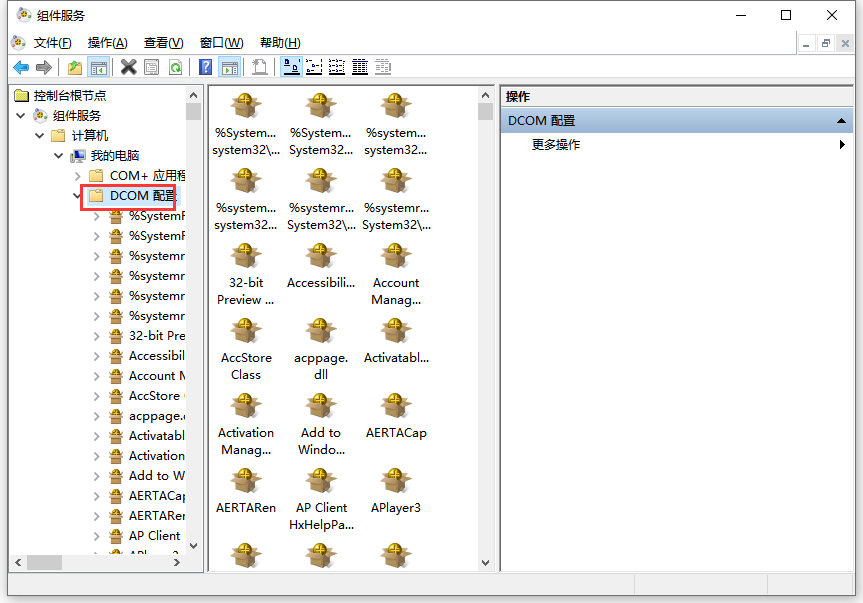Select the acppage.dll component icon
This screenshot has width=863, height=603.
point(320,333)
